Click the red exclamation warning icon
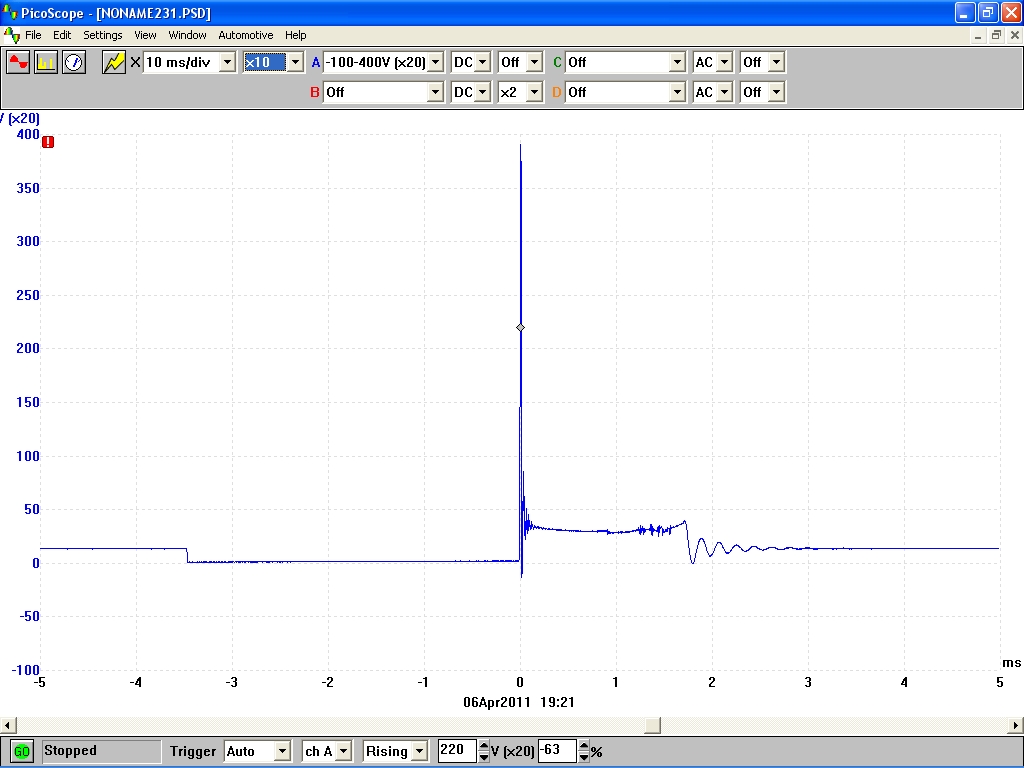This screenshot has height=768, width=1024. click(48, 142)
